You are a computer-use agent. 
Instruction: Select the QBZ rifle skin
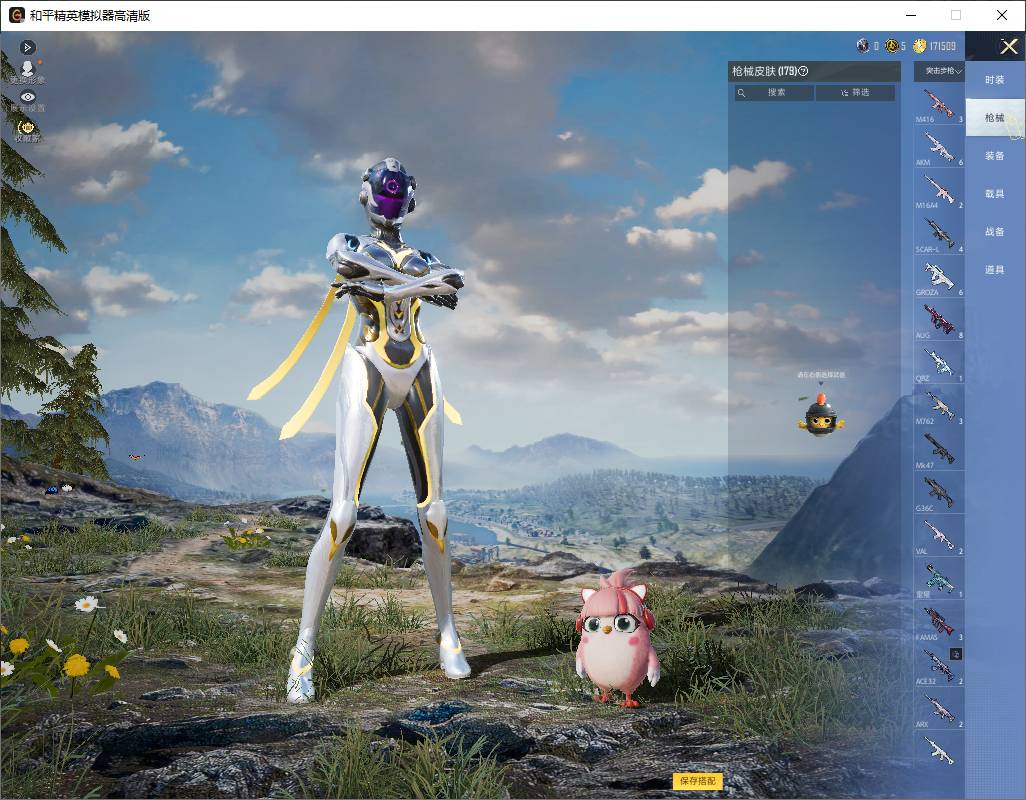939,364
